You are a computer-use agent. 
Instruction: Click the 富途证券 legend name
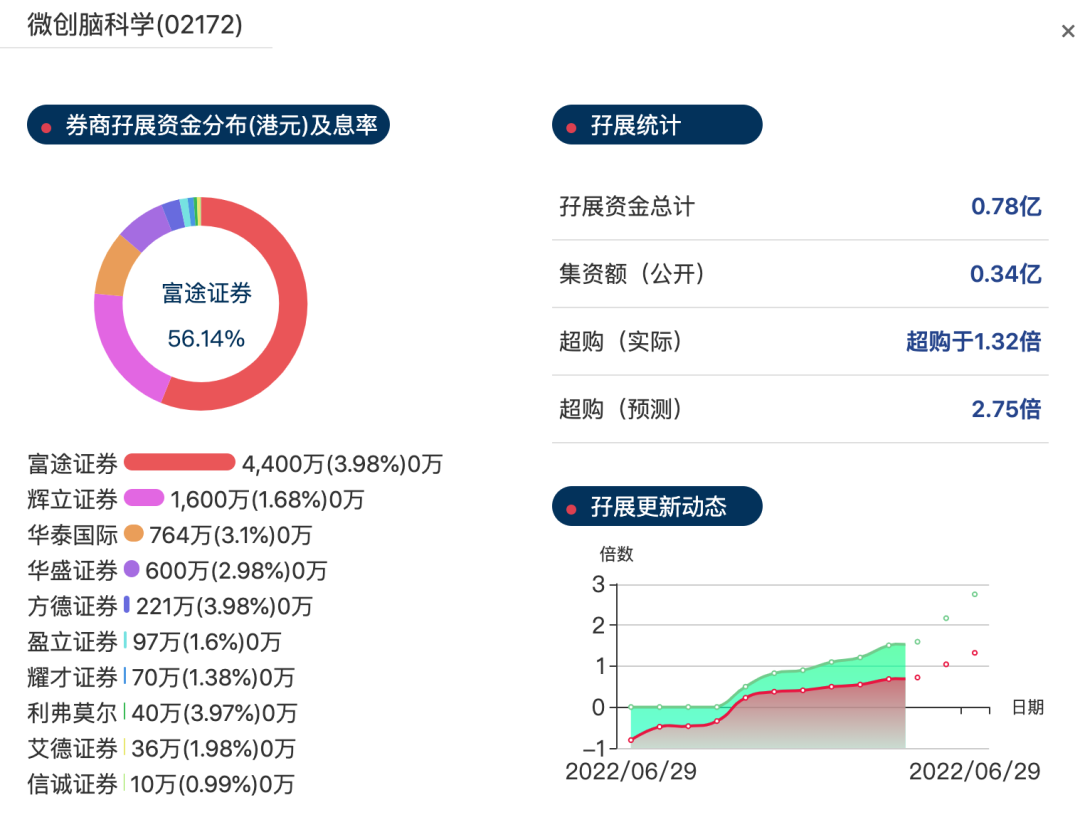tap(72, 464)
